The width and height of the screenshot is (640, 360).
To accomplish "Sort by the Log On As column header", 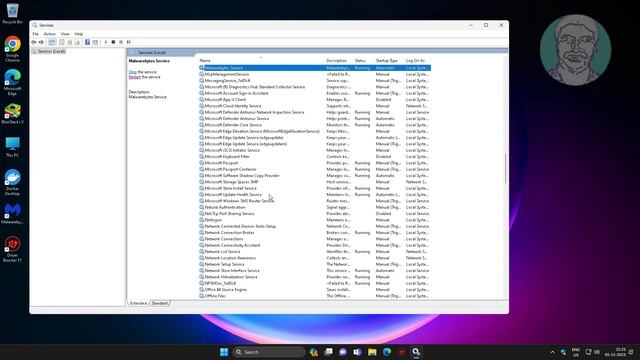I will pos(416,60).
